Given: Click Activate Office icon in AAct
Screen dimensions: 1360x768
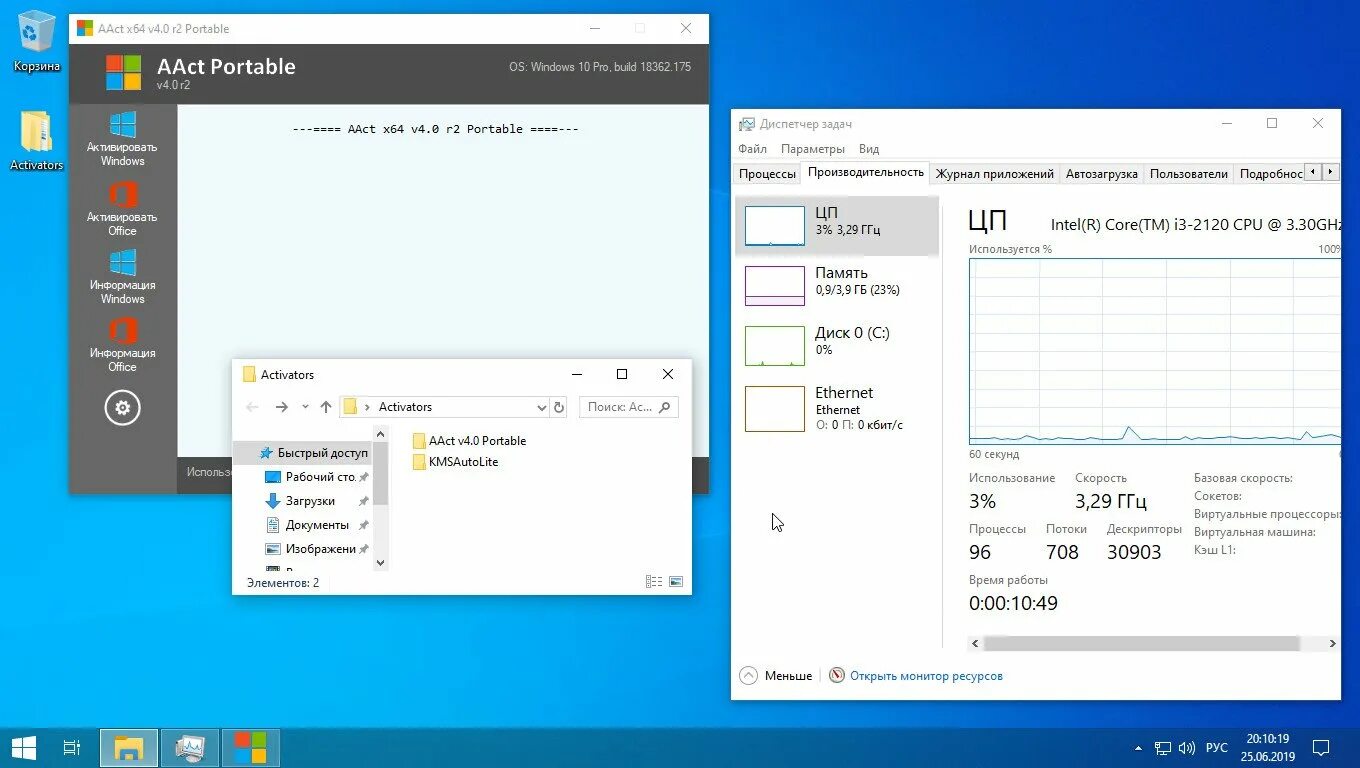Looking at the screenshot, I should (x=123, y=209).
